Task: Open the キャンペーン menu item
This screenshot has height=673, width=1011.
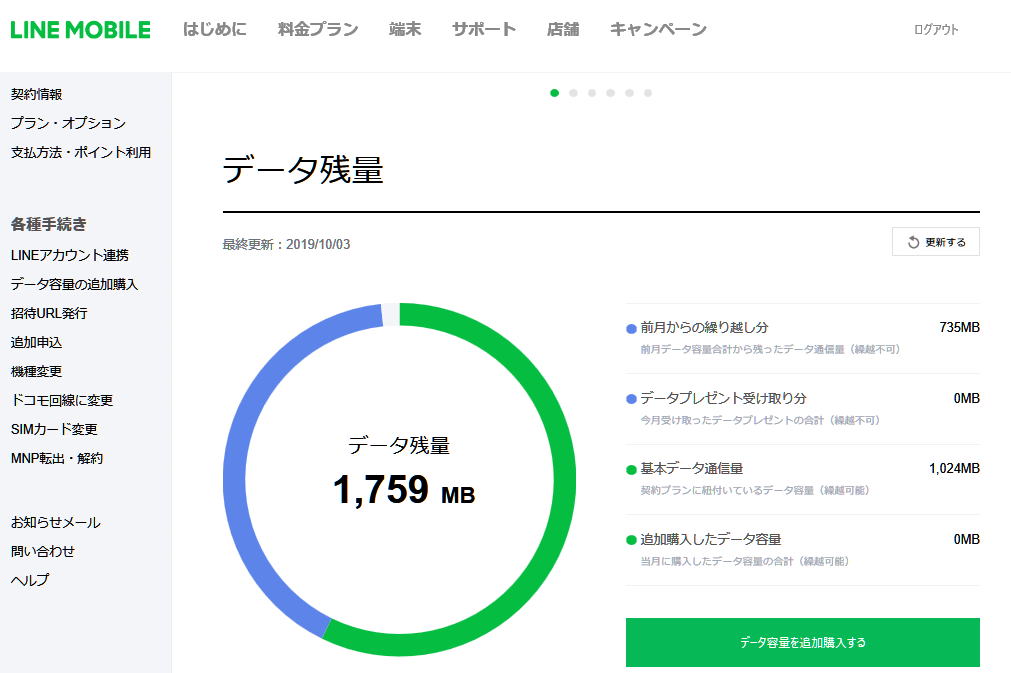Action: [658, 29]
